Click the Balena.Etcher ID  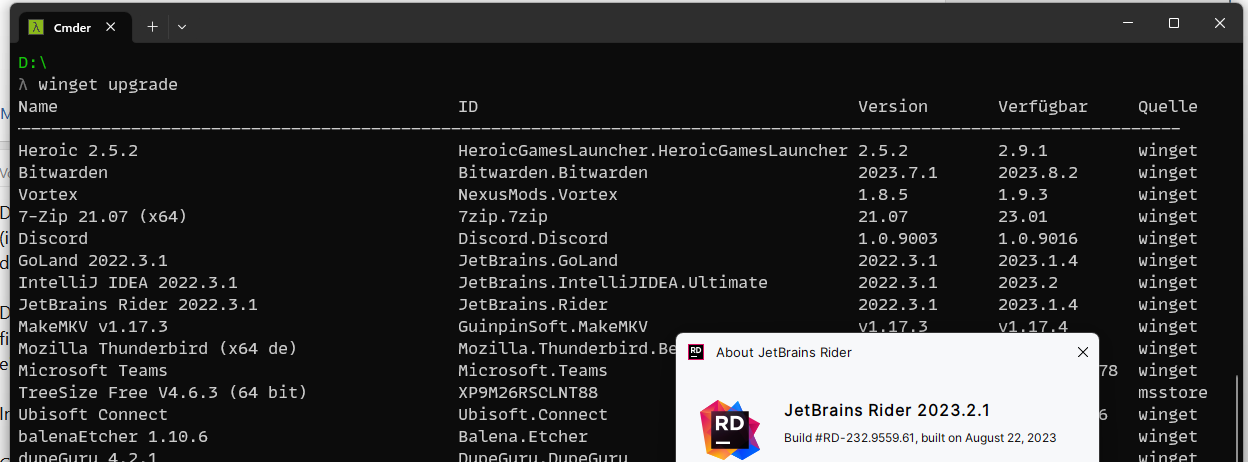point(523,437)
